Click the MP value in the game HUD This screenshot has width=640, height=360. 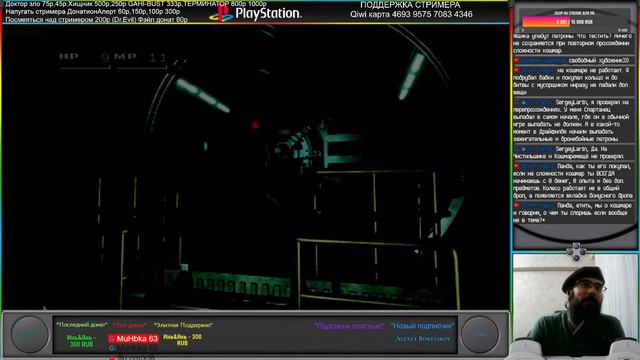pyautogui.click(x=158, y=58)
